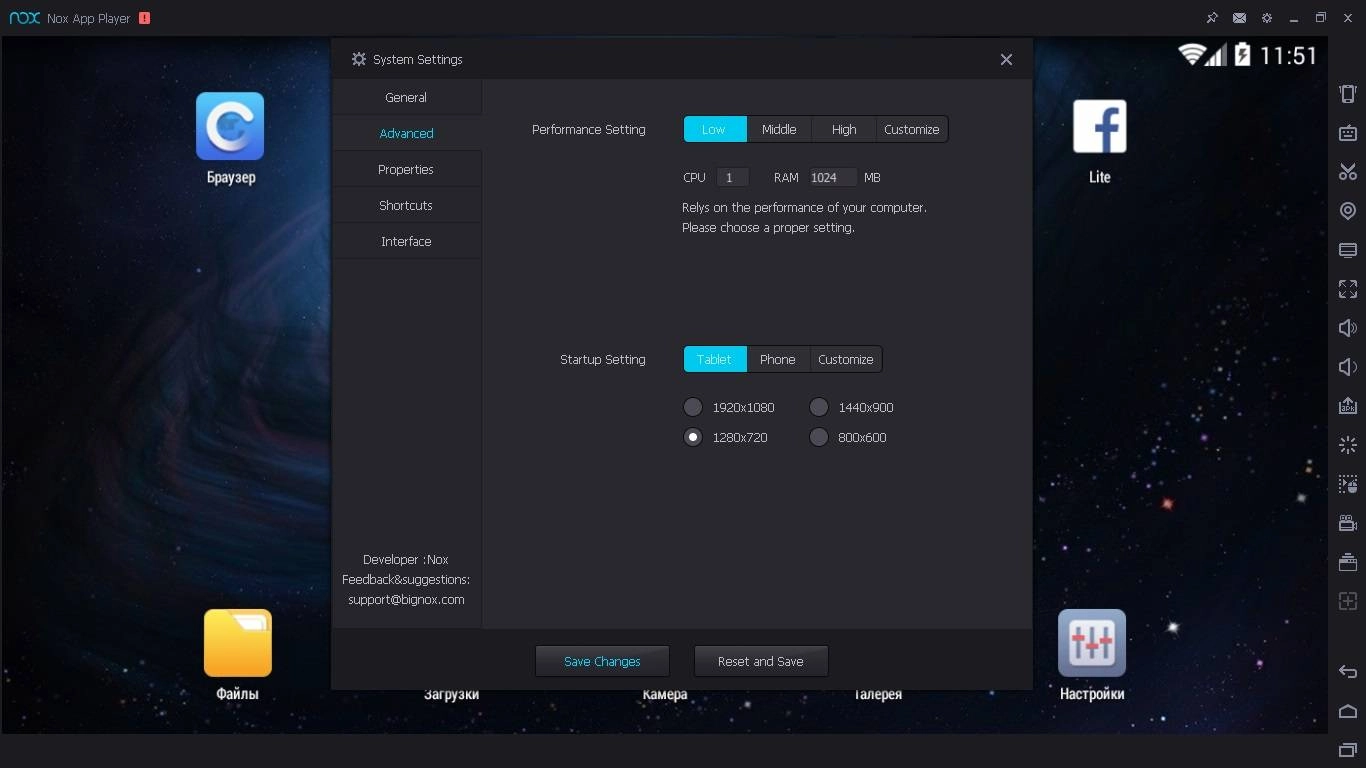The width and height of the screenshot is (1366, 768).
Task: Open keyboard control mapping in sidebar
Action: (1348, 133)
